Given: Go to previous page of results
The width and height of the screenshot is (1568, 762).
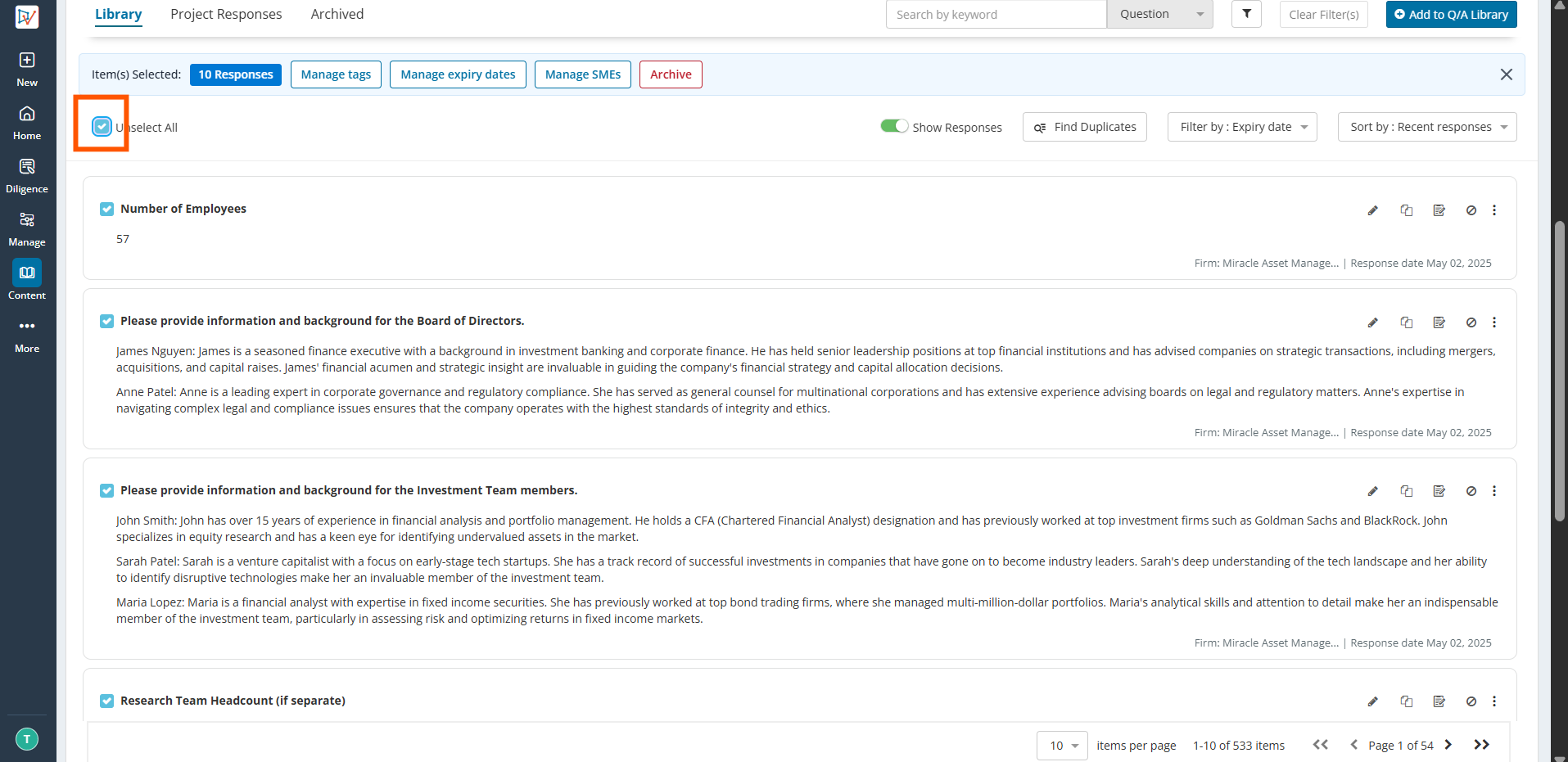Looking at the screenshot, I should [1353, 745].
